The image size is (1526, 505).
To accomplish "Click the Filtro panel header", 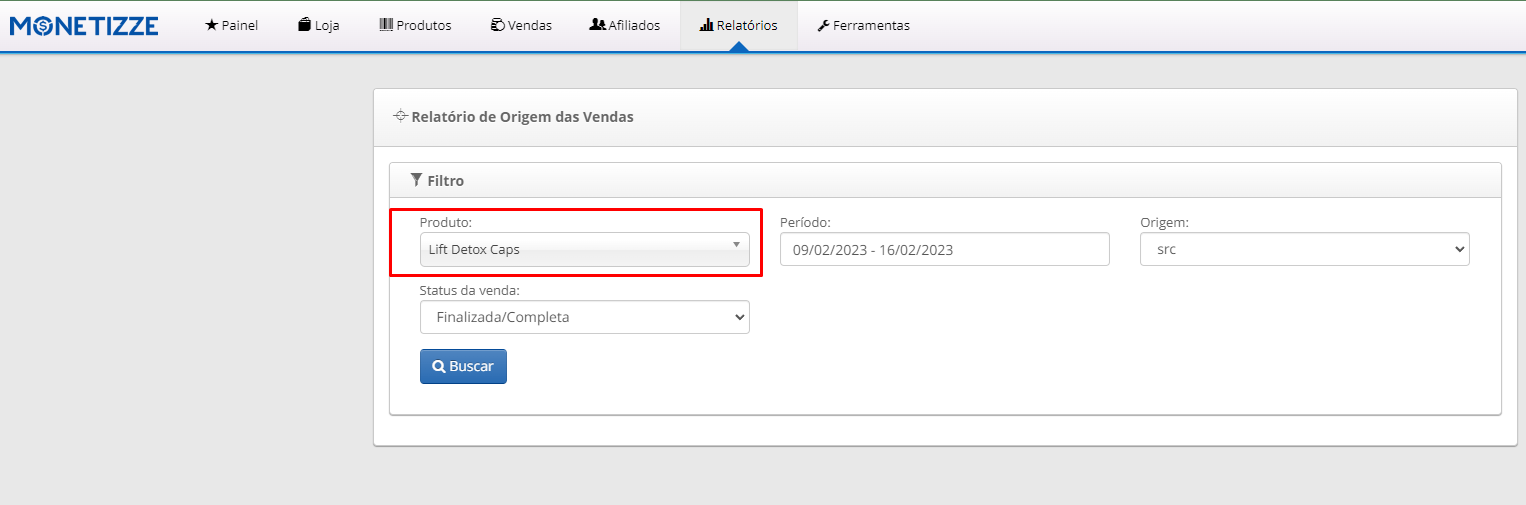I will click(x=945, y=181).
